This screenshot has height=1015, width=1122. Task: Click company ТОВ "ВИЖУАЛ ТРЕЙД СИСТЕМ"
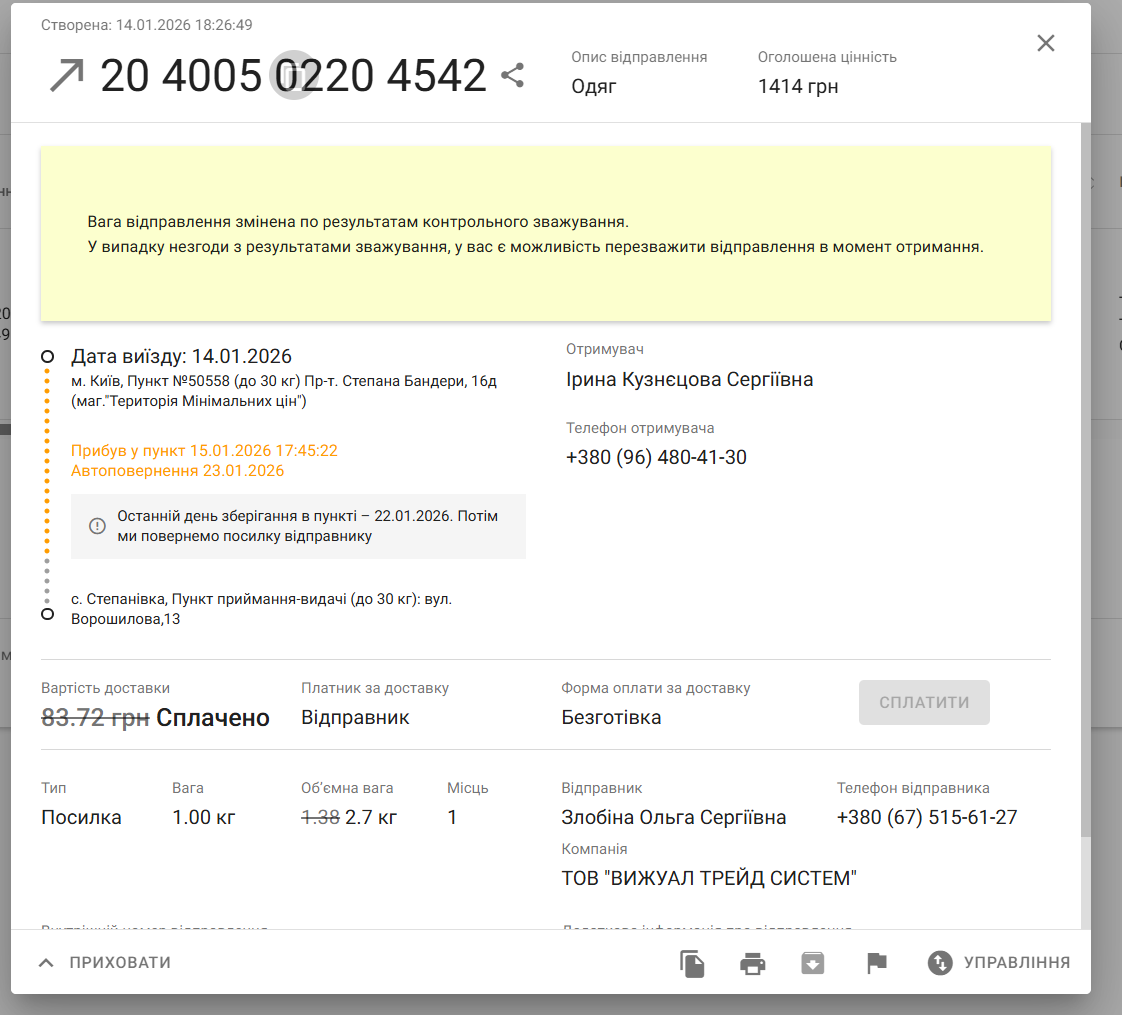point(709,878)
